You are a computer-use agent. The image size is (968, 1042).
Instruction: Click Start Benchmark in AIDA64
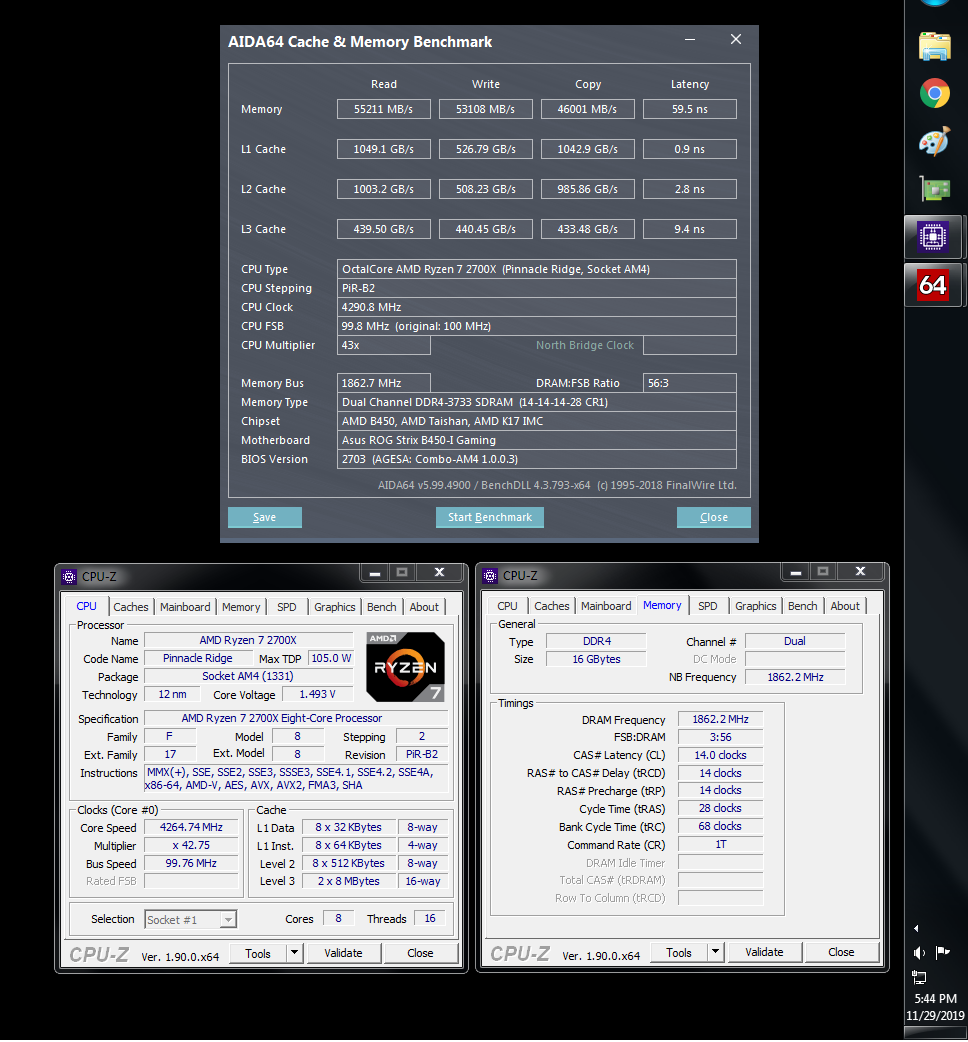[x=490, y=517]
